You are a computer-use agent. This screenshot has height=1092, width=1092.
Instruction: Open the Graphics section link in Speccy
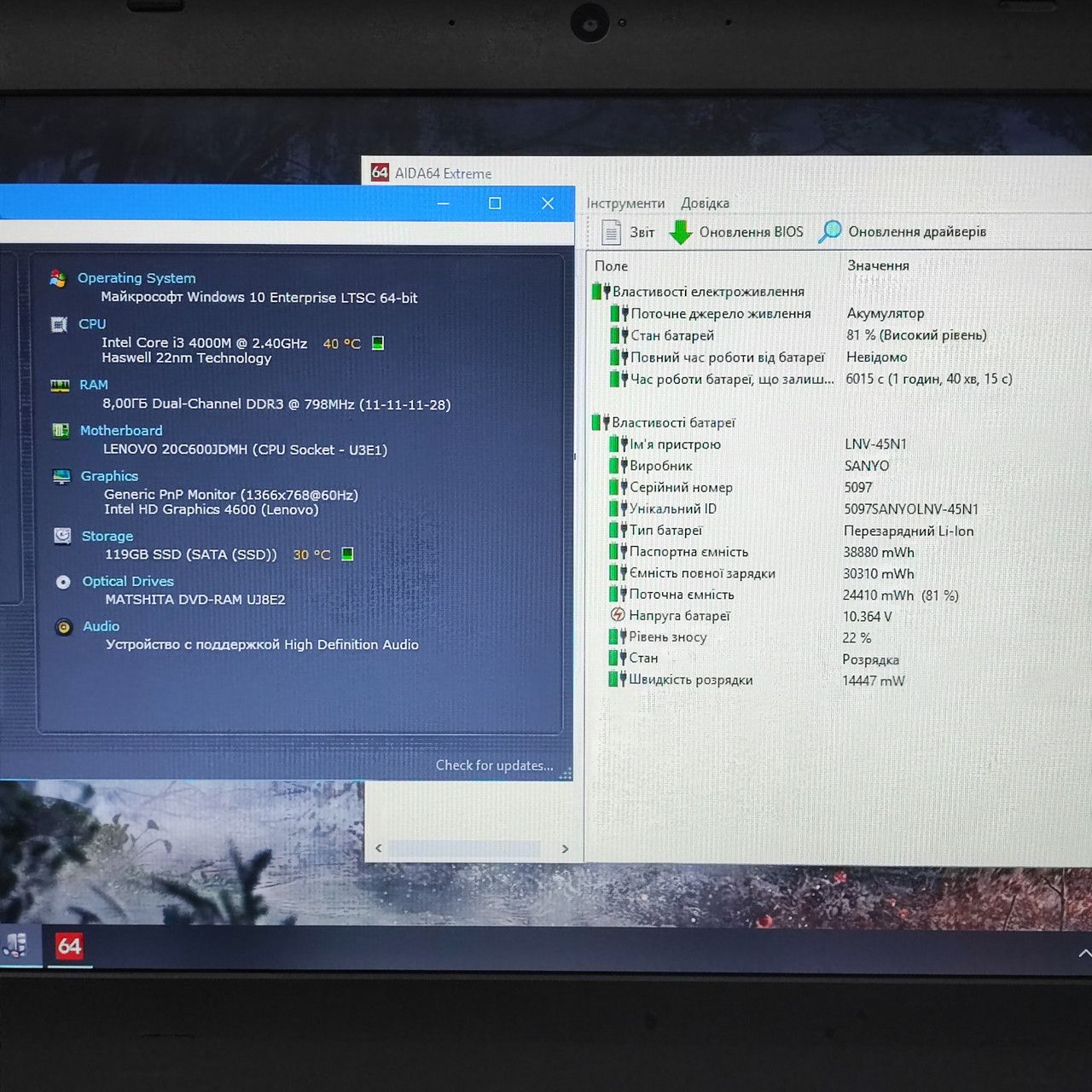point(109,476)
